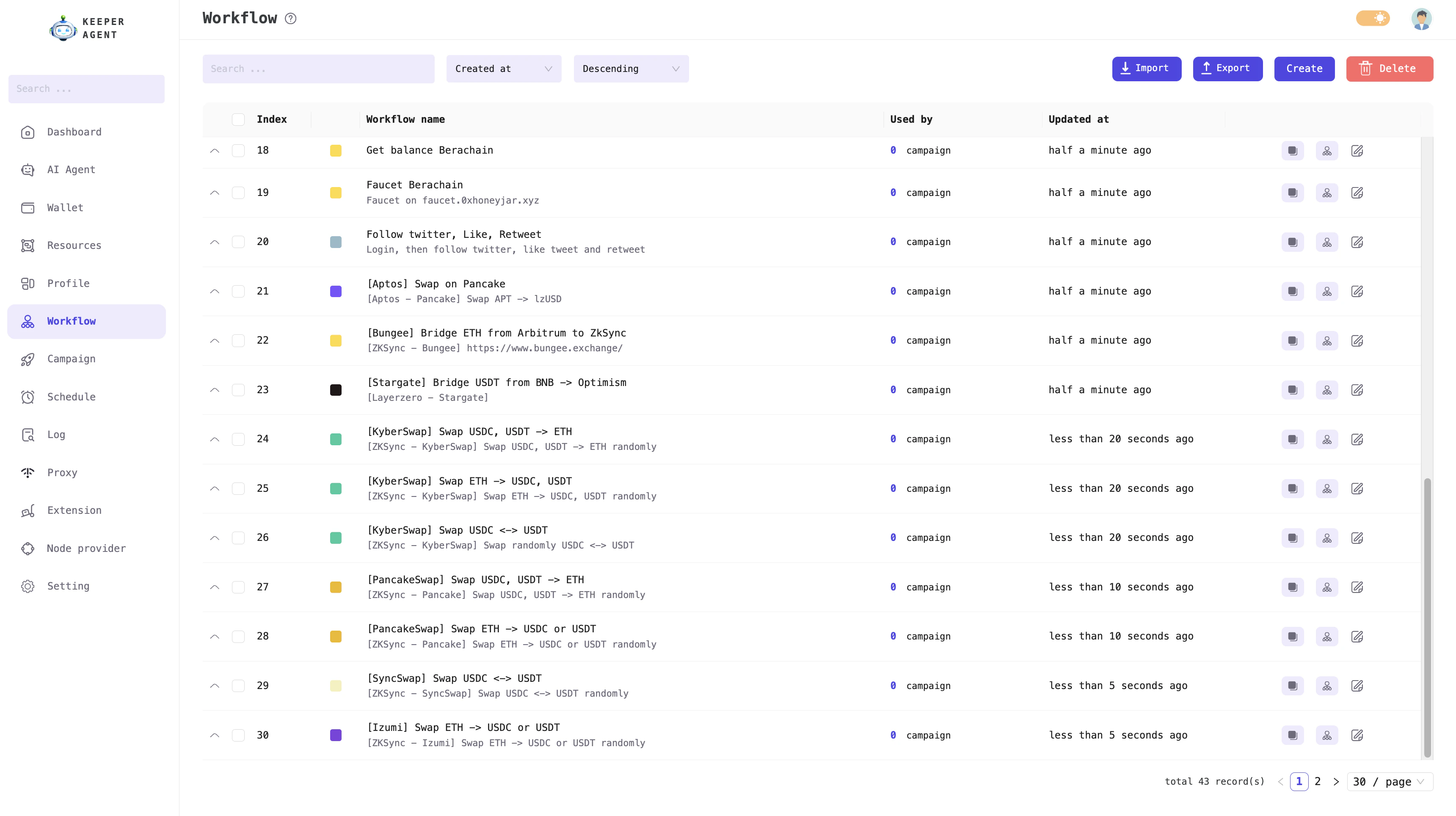Select the green color swatch of row 24

pyautogui.click(x=336, y=439)
